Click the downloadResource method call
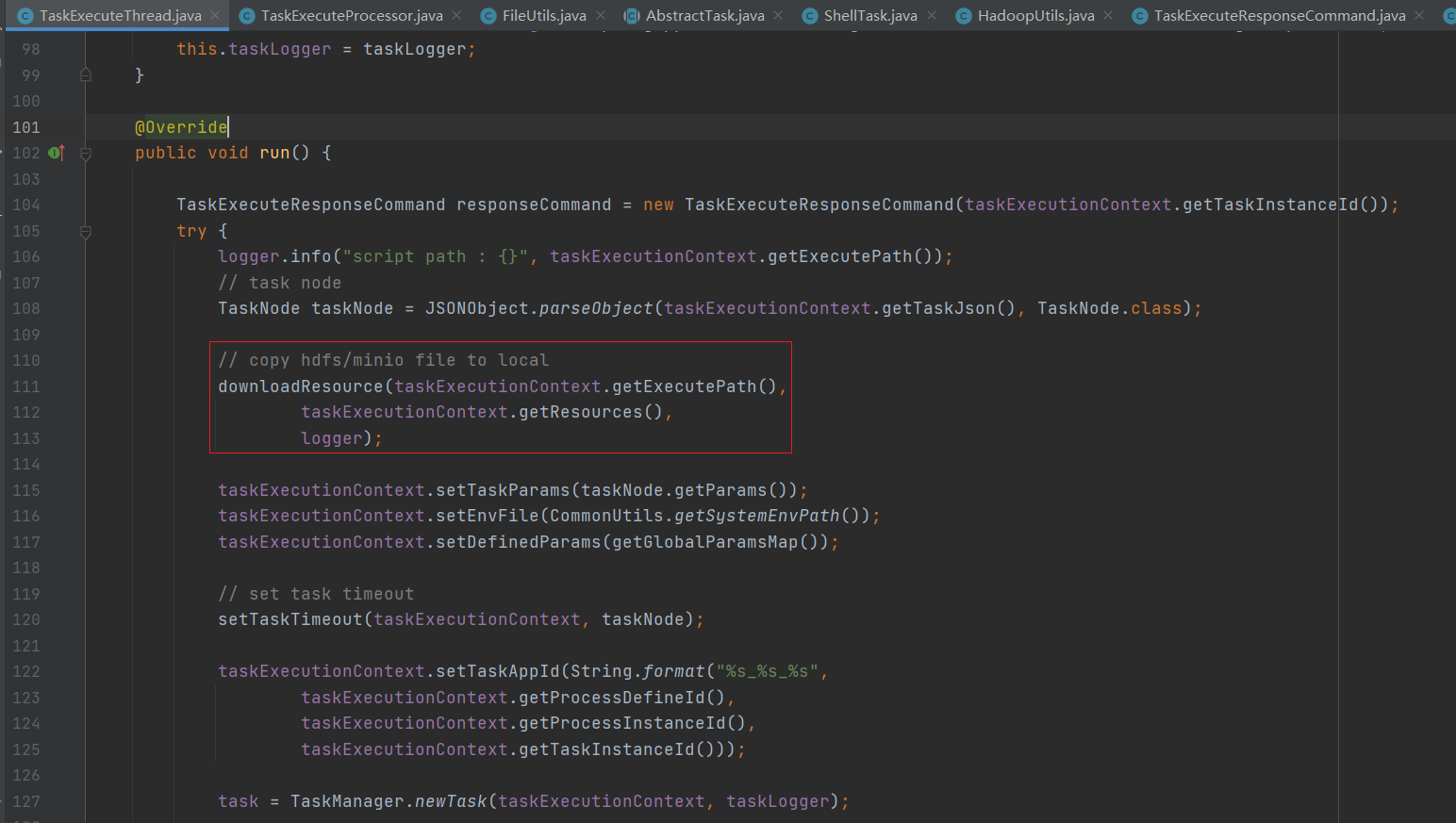 [301, 387]
